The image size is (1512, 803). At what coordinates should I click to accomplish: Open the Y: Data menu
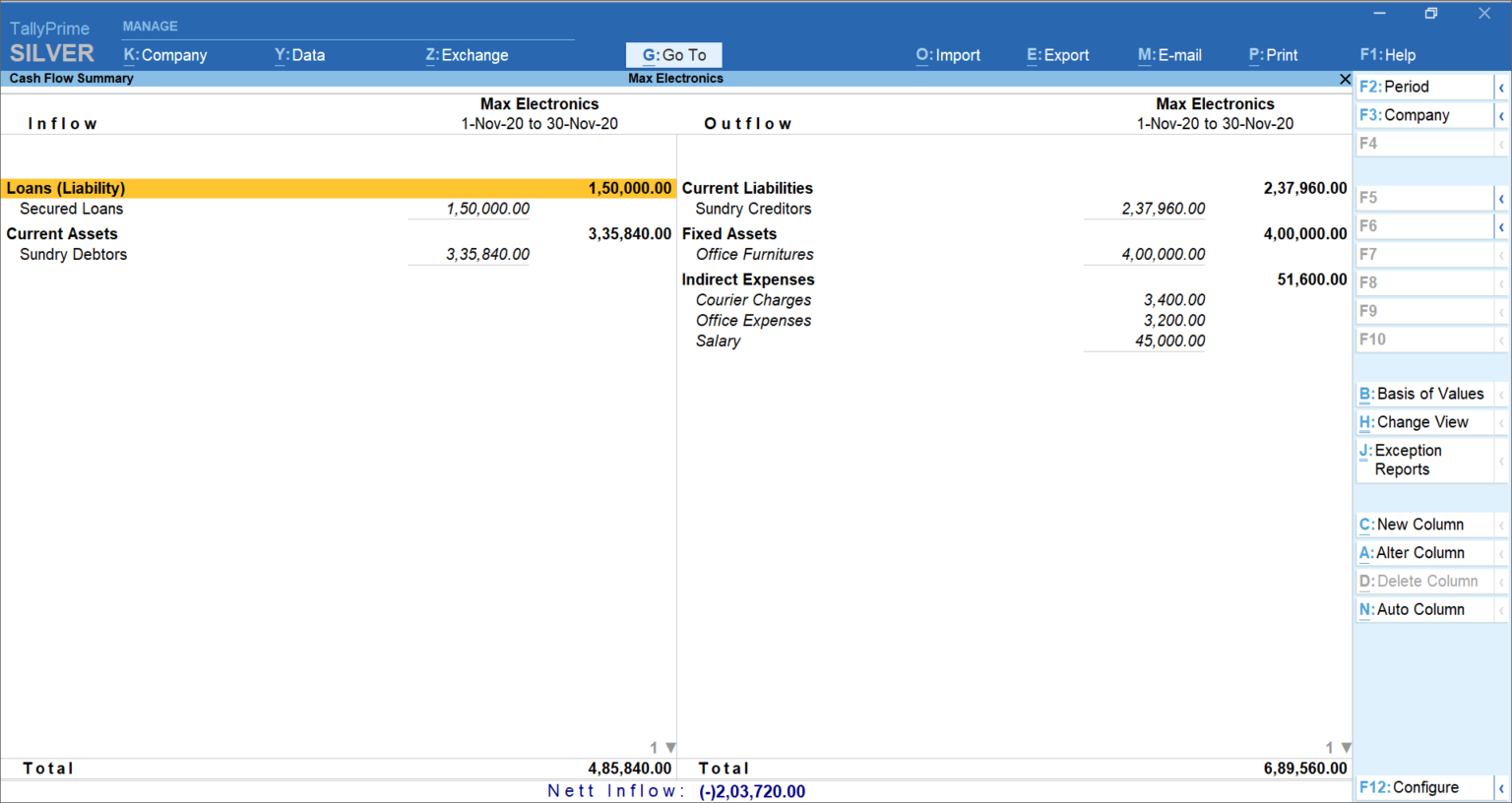[299, 55]
